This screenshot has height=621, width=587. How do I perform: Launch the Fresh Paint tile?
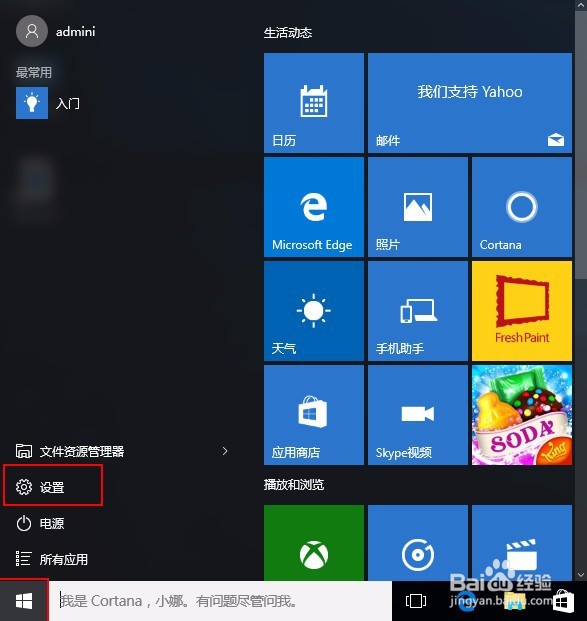[x=522, y=311]
